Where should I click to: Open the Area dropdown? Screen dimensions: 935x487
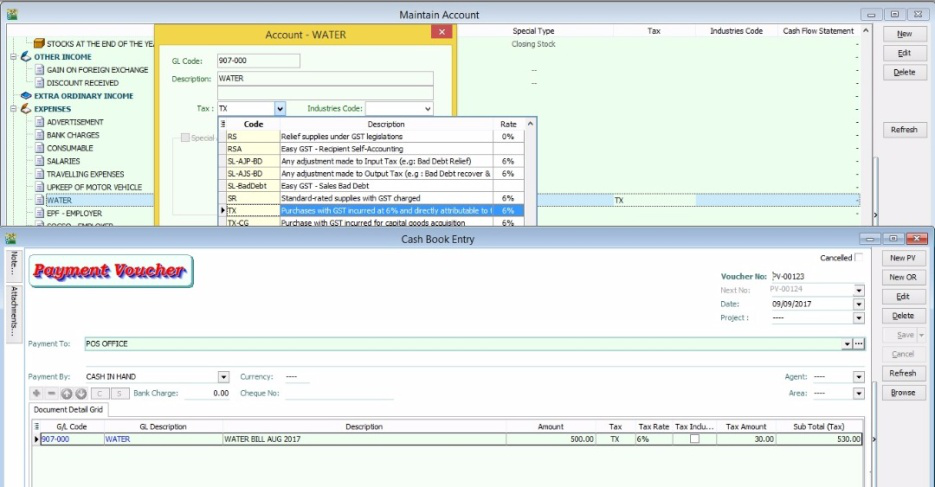859,393
